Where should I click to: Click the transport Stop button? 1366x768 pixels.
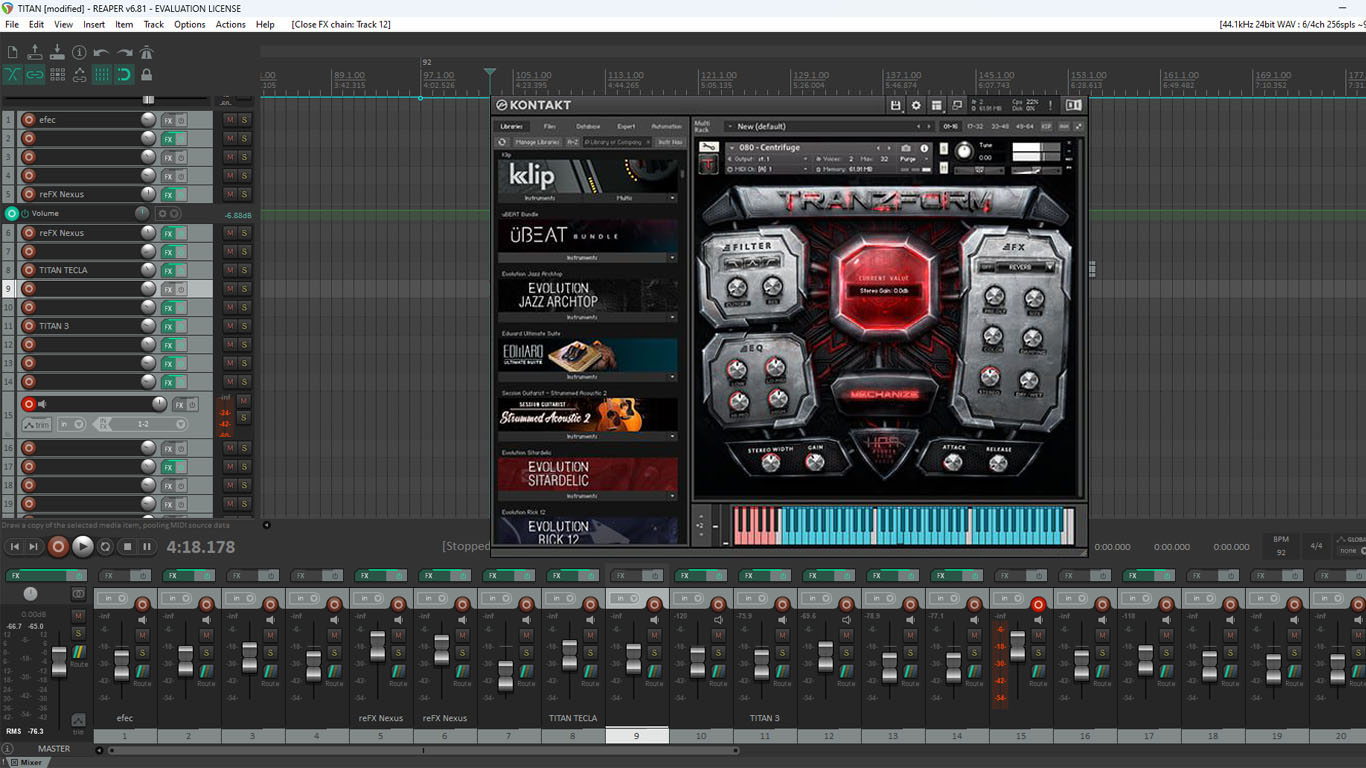tap(127, 547)
